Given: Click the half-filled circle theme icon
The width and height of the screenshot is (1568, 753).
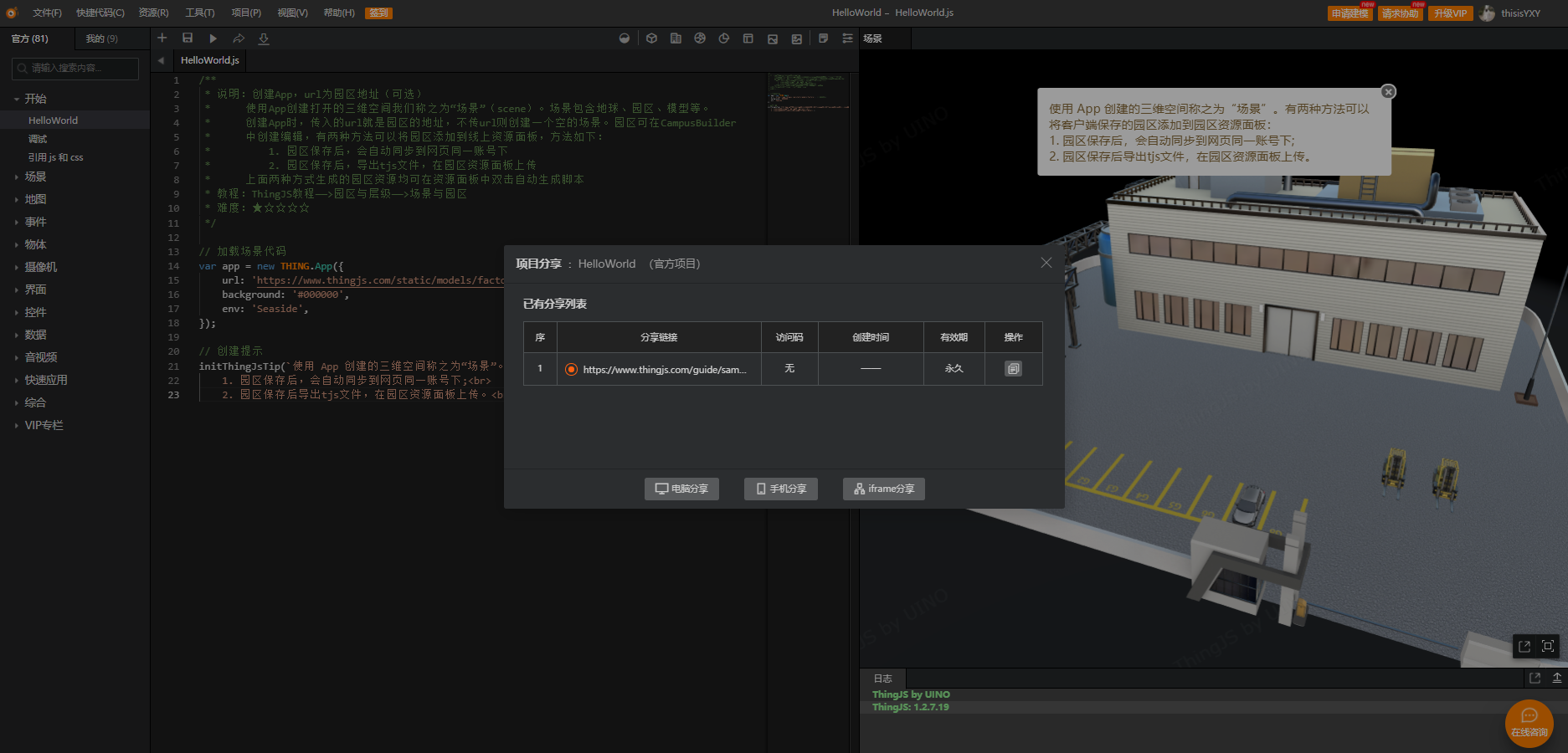Looking at the screenshot, I should 625,38.
